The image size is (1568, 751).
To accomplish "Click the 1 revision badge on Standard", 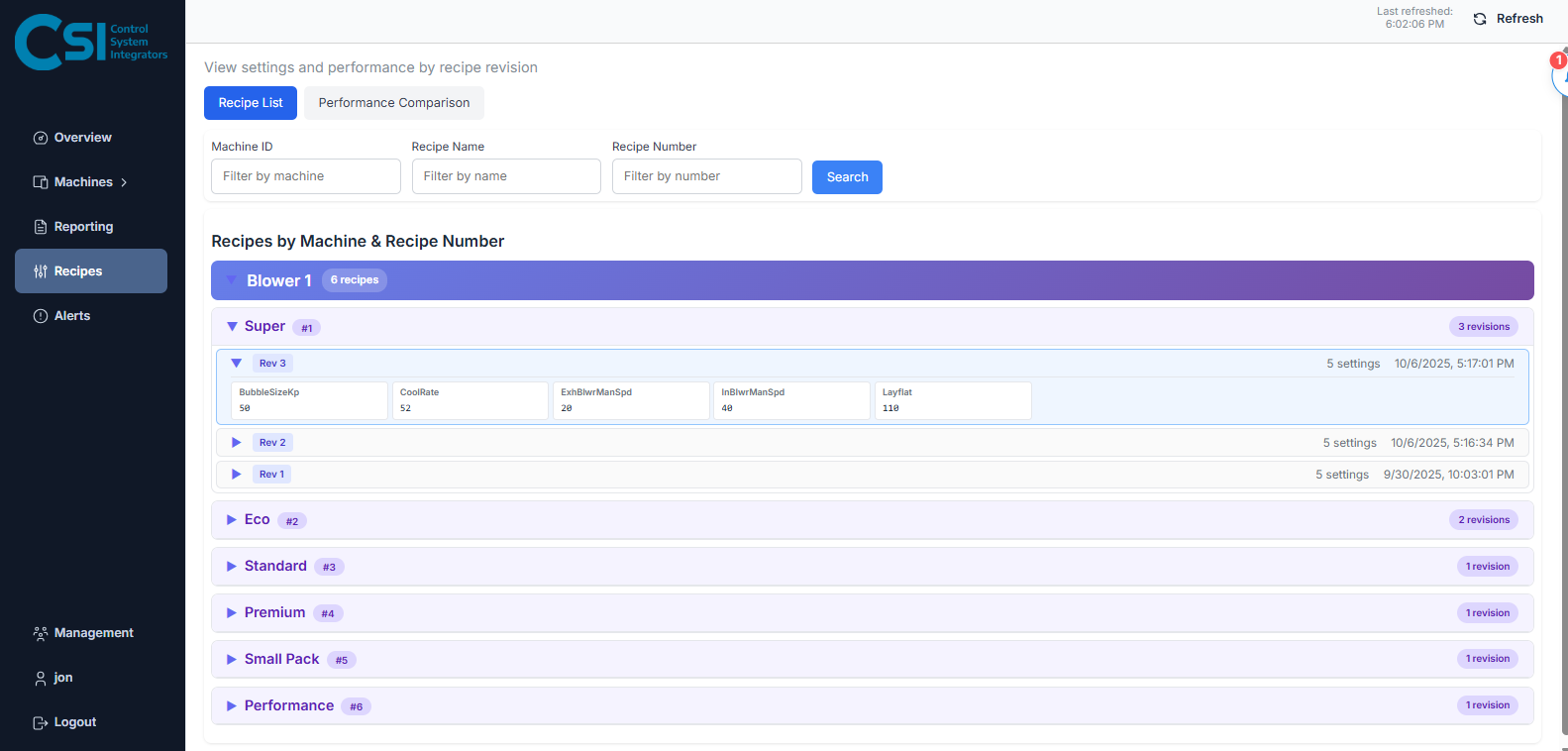I will [1488, 567].
